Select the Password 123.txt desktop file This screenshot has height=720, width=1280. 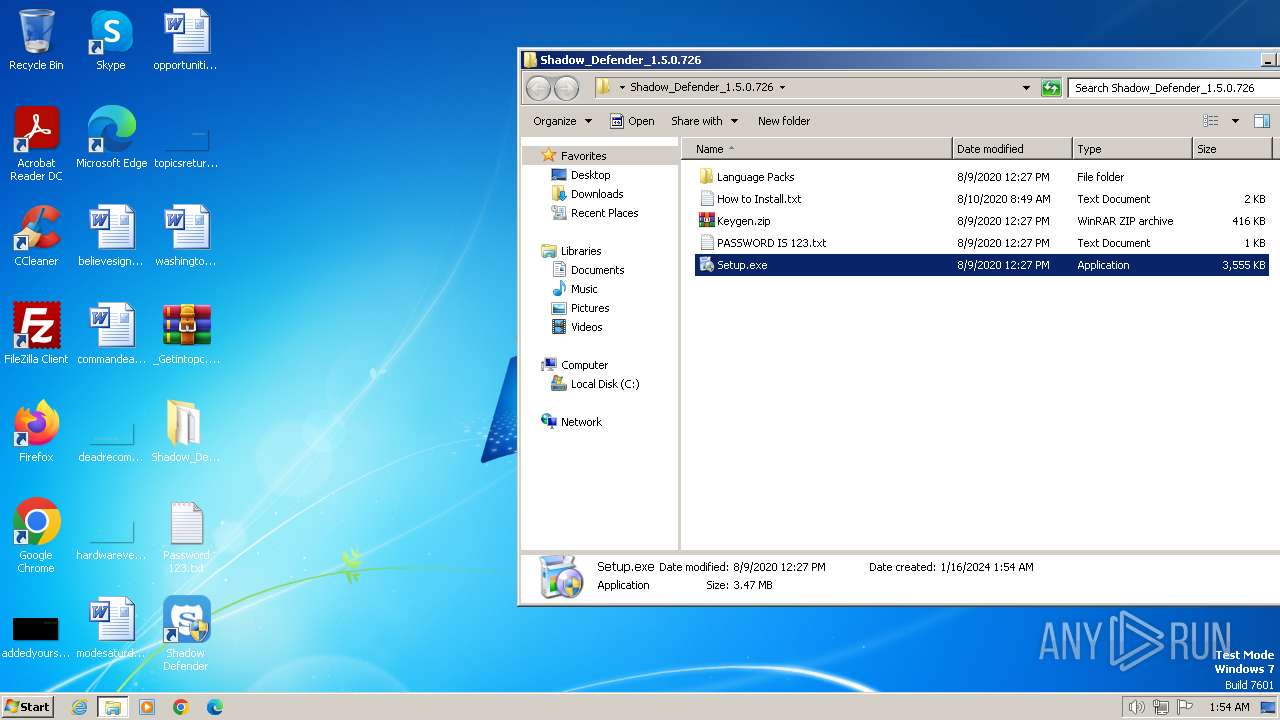[186, 536]
